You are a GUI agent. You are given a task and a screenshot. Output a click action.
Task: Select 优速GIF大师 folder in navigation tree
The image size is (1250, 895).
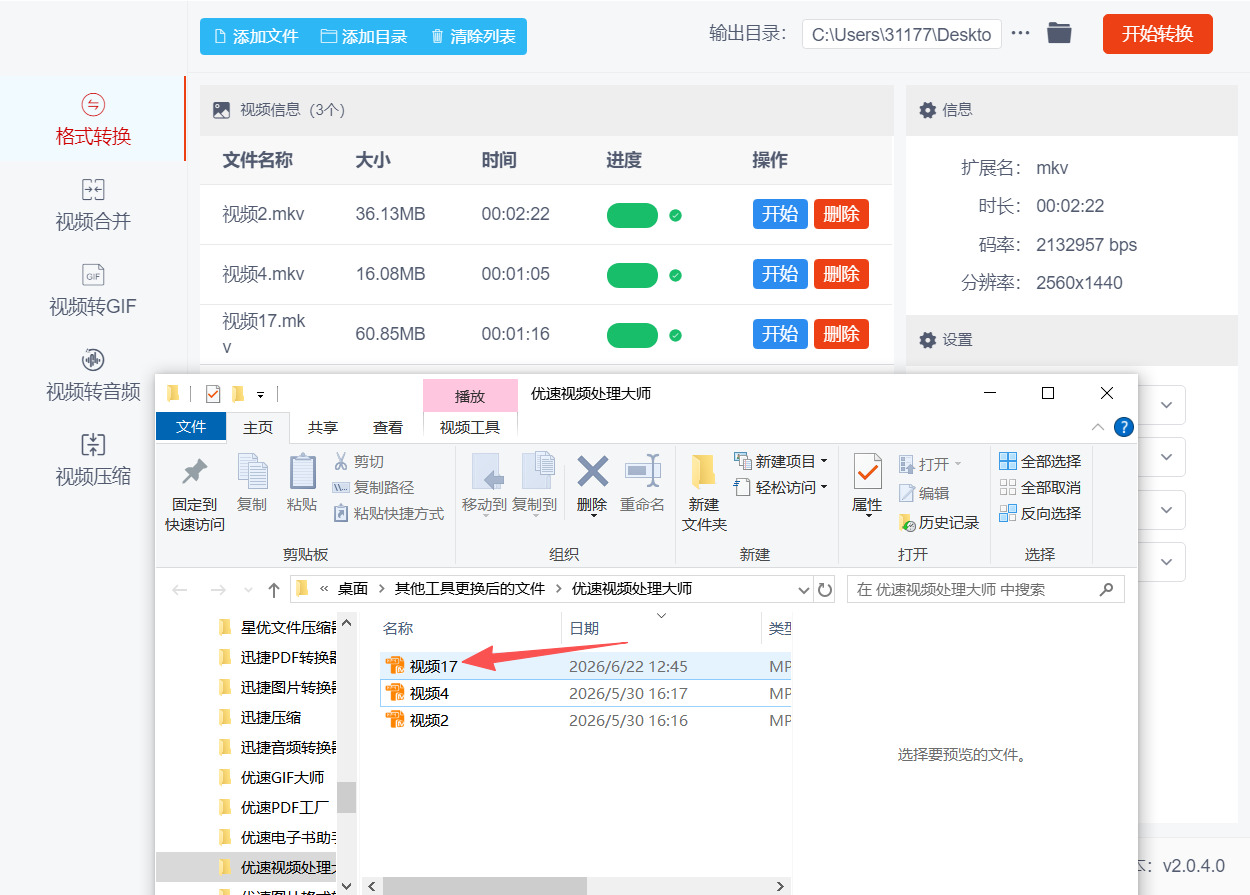pos(282,777)
